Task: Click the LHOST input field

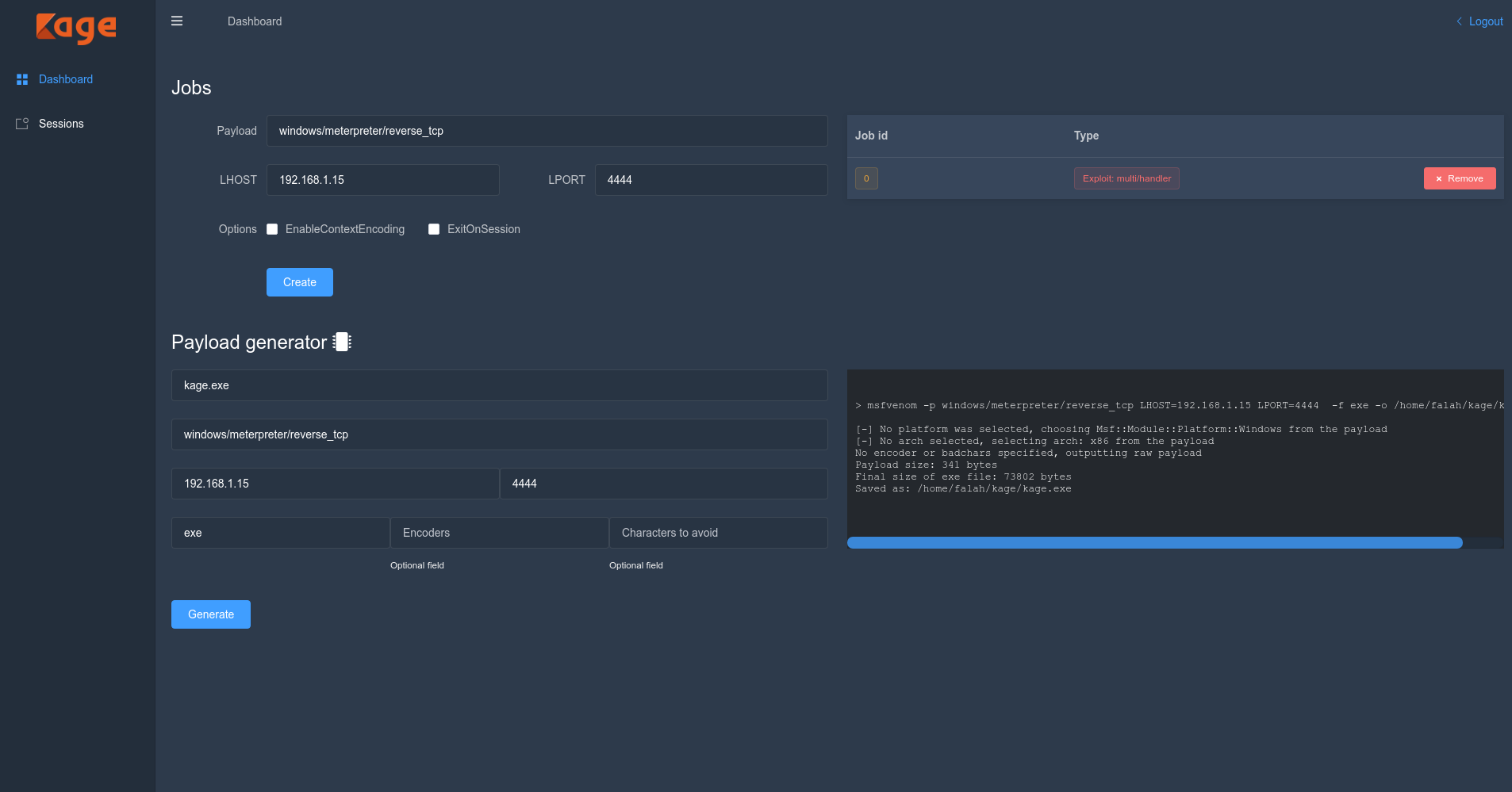Action: tap(383, 180)
